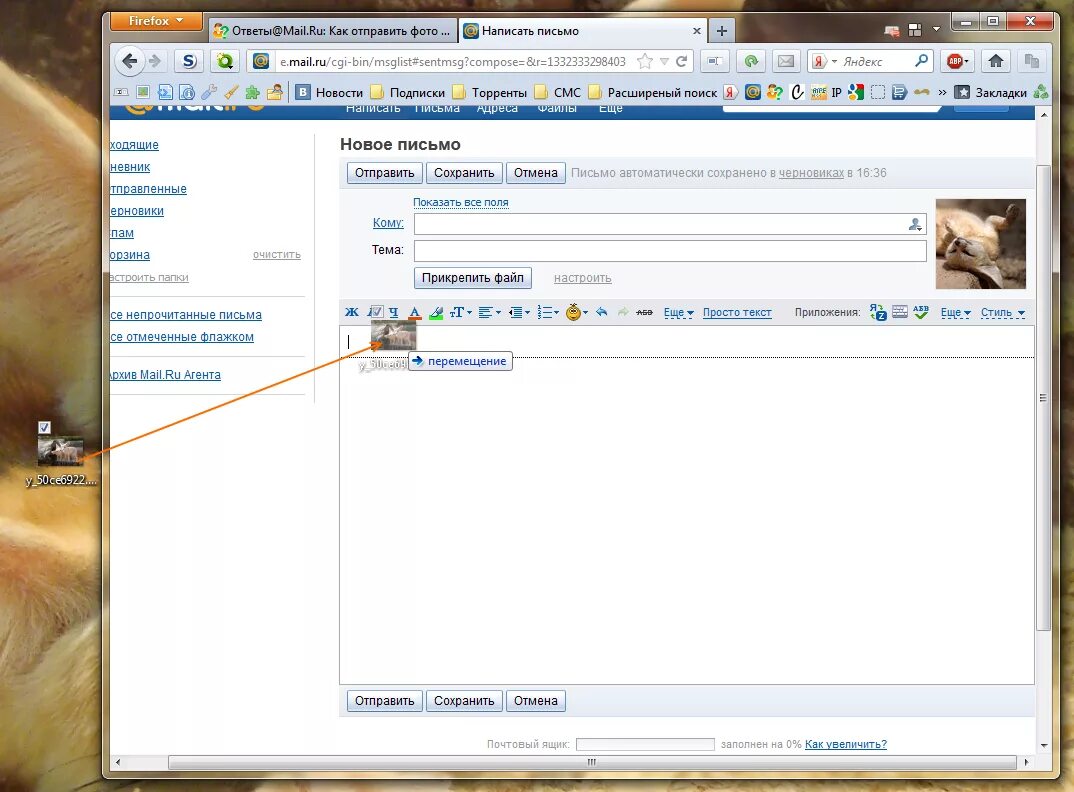
Task: Open the 'Стиль' dropdown
Action: pyautogui.click(x=1003, y=312)
